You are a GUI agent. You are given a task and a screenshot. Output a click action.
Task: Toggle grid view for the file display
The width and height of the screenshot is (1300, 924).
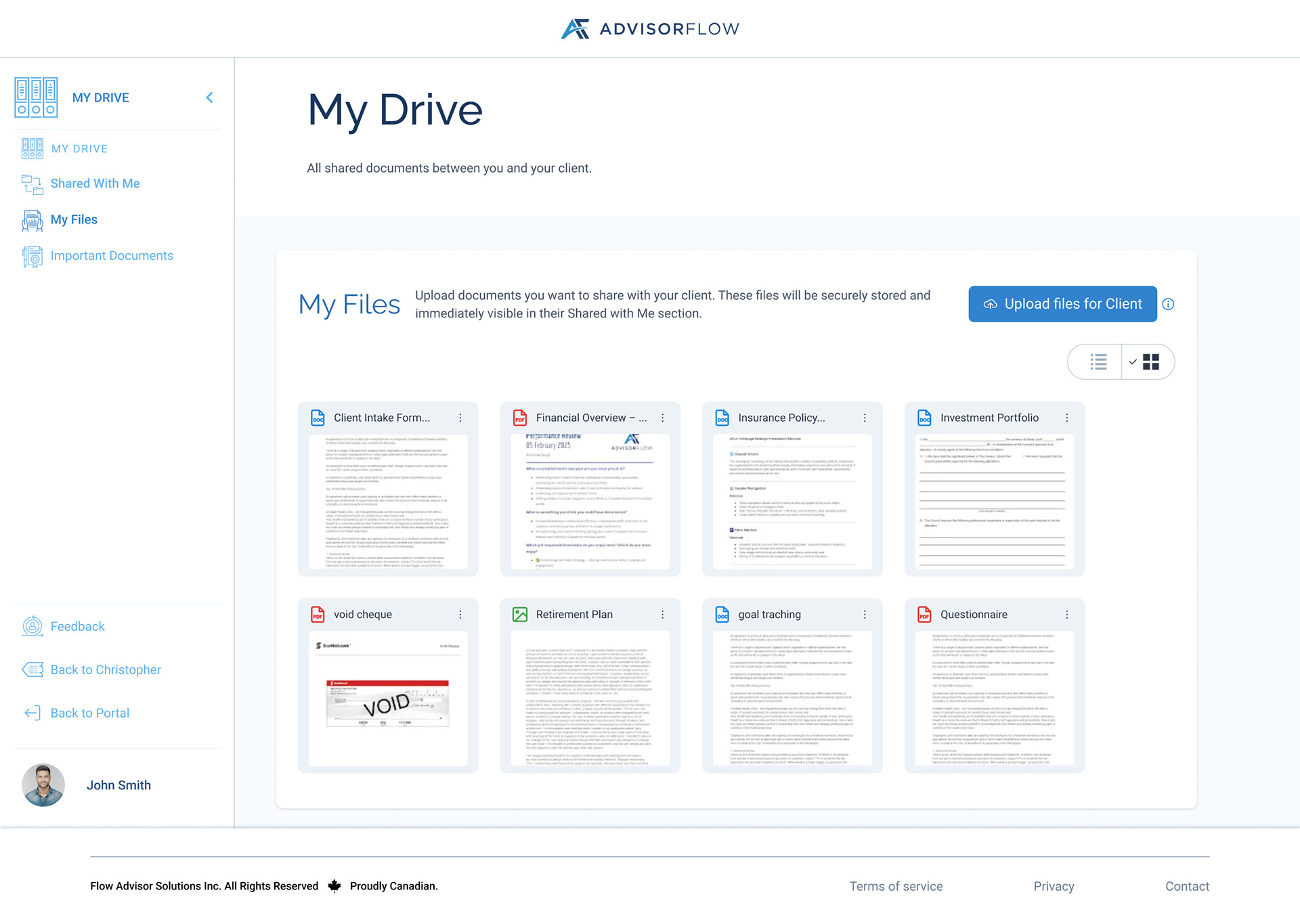[1150, 362]
